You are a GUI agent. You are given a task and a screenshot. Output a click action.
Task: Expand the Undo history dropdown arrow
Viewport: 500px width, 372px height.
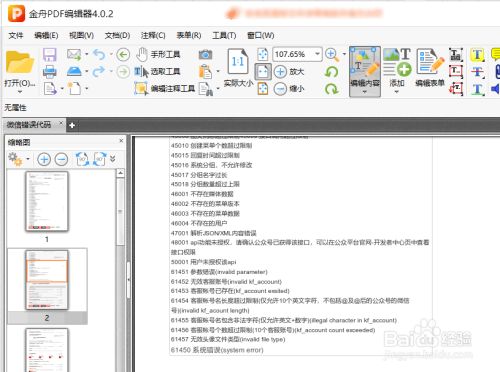111,54
